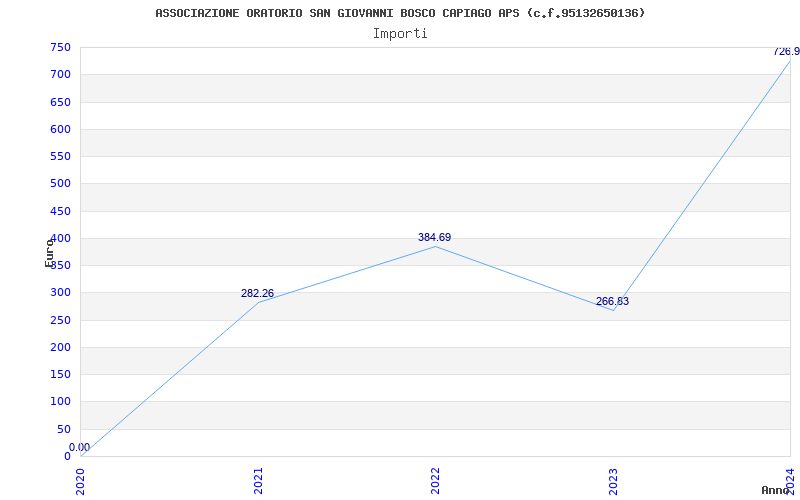The height and width of the screenshot is (500, 800).
Task: Click the 0.00 data label for 2020
Action: coord(80,447)
